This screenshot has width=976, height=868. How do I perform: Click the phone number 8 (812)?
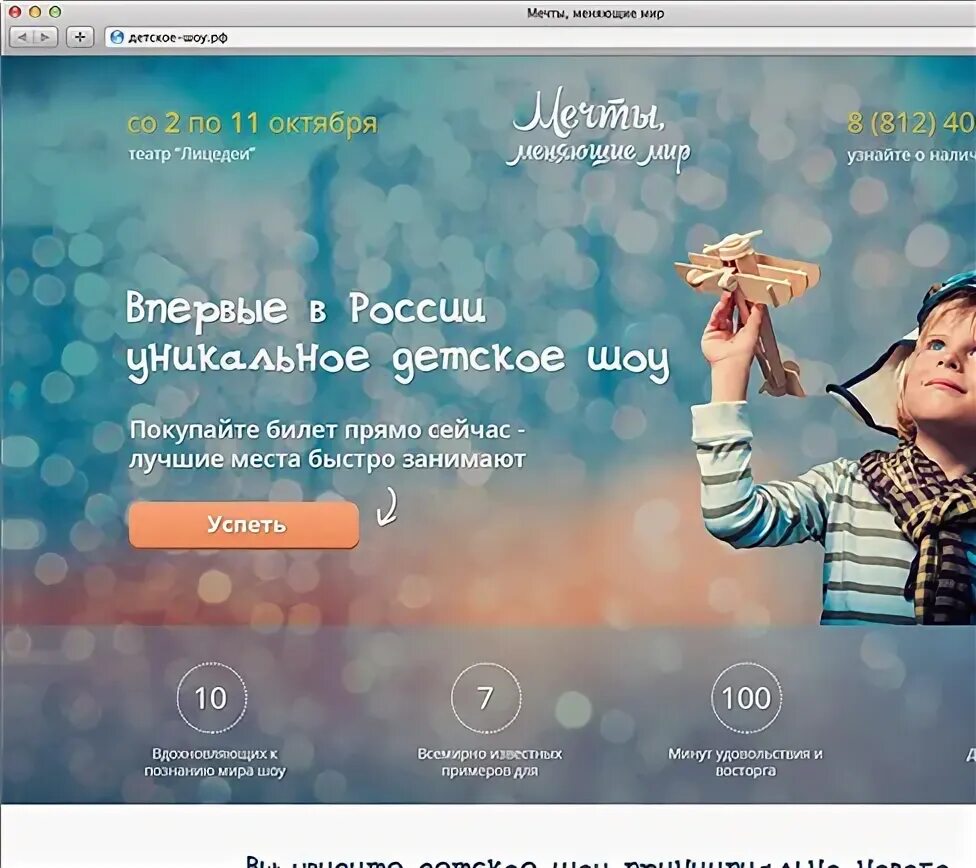pos(911,123)
